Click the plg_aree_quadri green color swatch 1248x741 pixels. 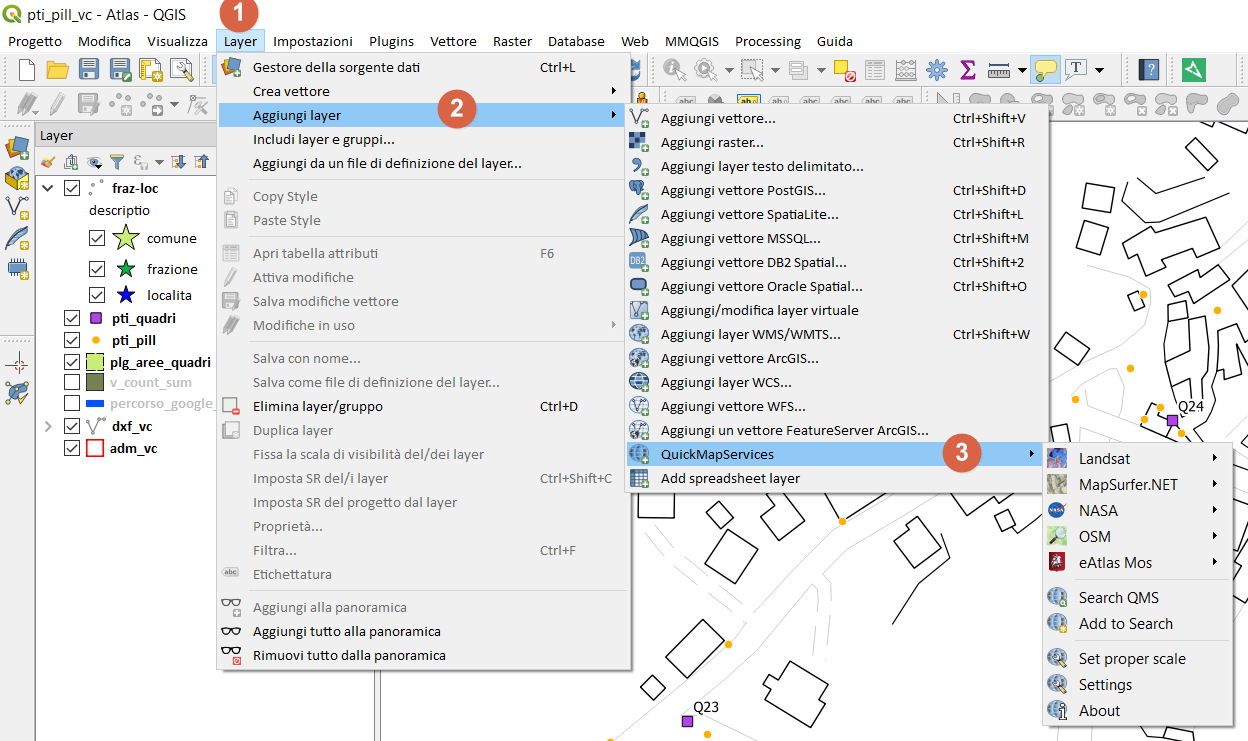[x=93, y=361]
